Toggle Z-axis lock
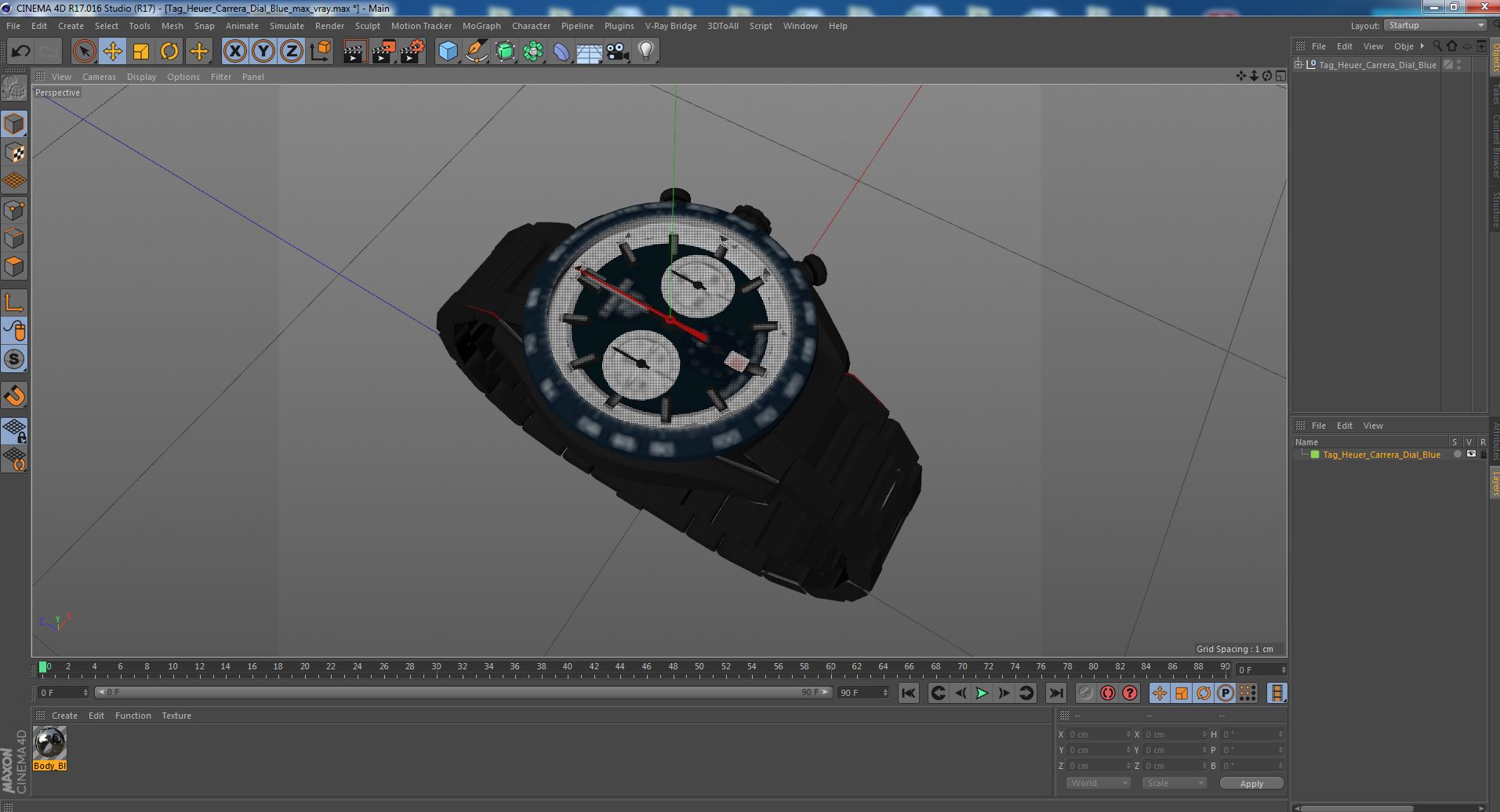This screenshot has width=1500, height=812. click(292, 52)
